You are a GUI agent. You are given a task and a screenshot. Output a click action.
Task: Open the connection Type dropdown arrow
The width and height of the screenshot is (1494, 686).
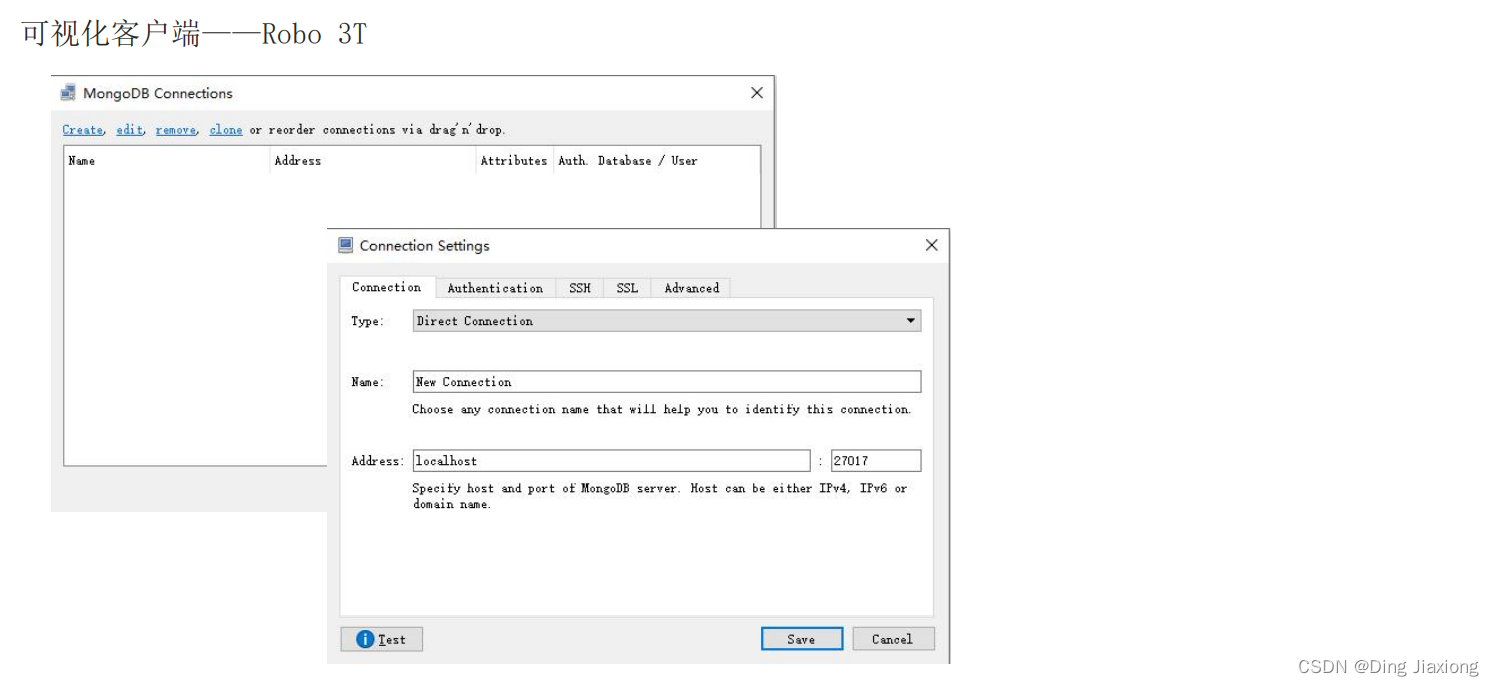tap(910, 321)
